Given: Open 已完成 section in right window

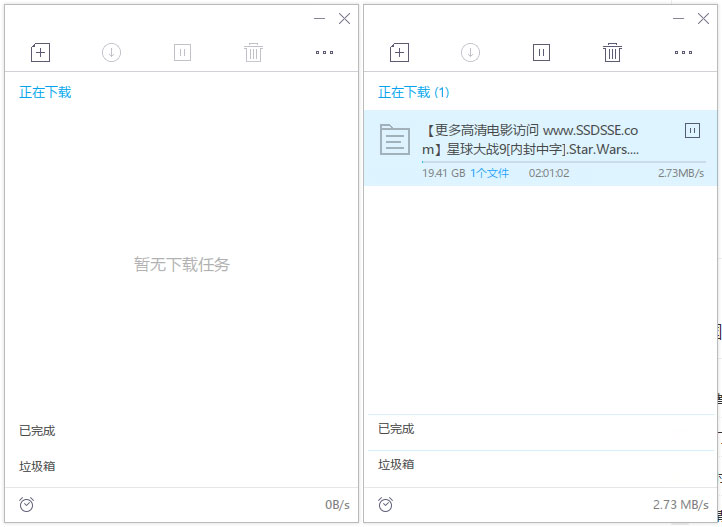Looking at the screenshot, I should (396, 429).
